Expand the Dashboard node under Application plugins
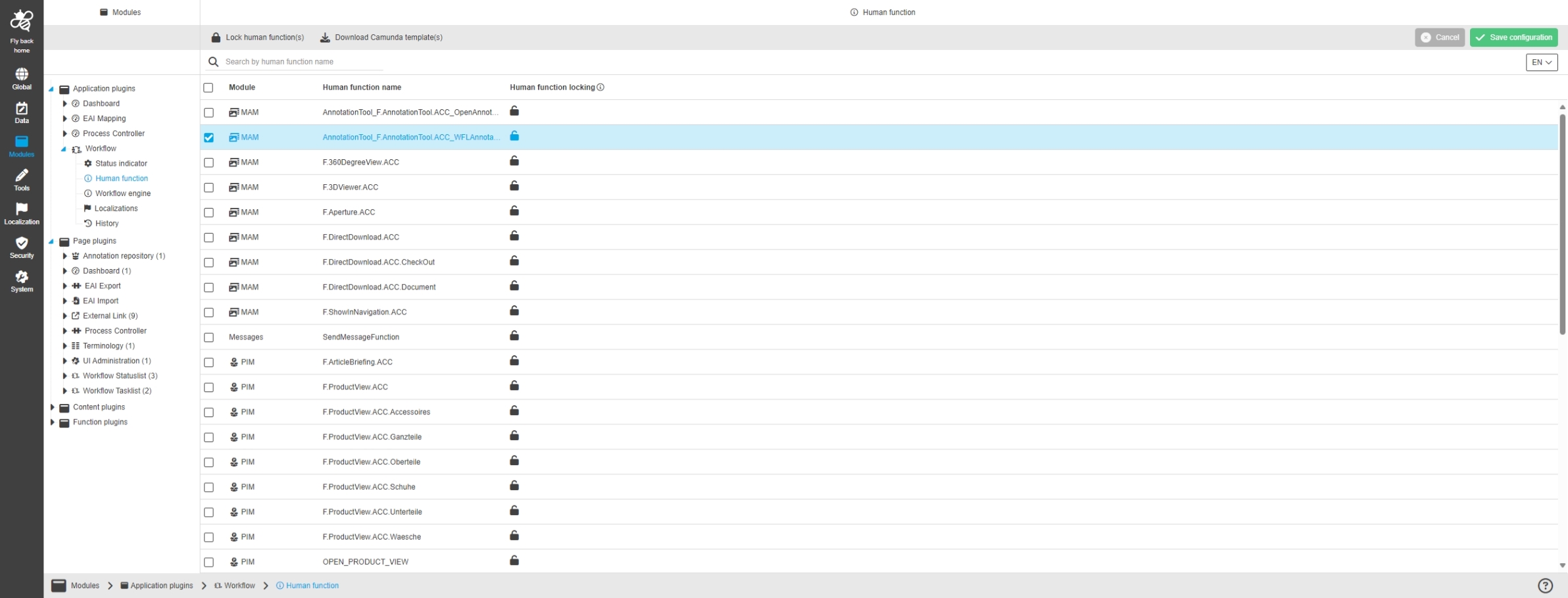Image resolution: width=1568 pixels, height=598 pixels. tap(64, 104)
